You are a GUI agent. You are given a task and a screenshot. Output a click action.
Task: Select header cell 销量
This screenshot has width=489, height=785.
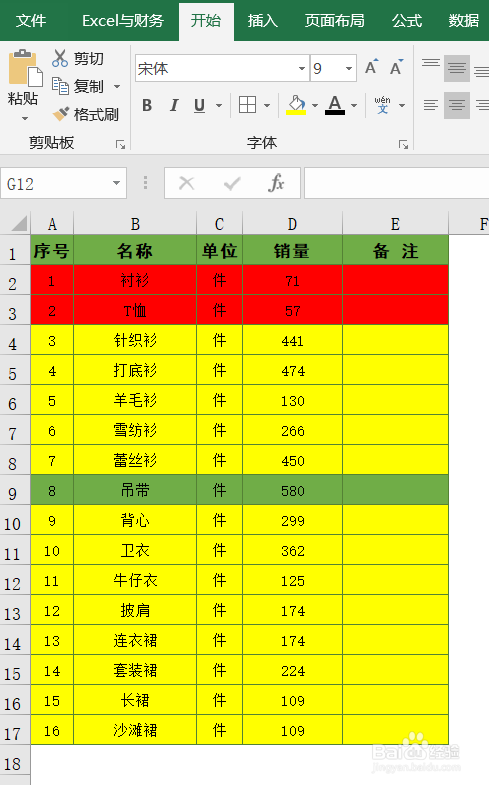[x=292, y=250]
